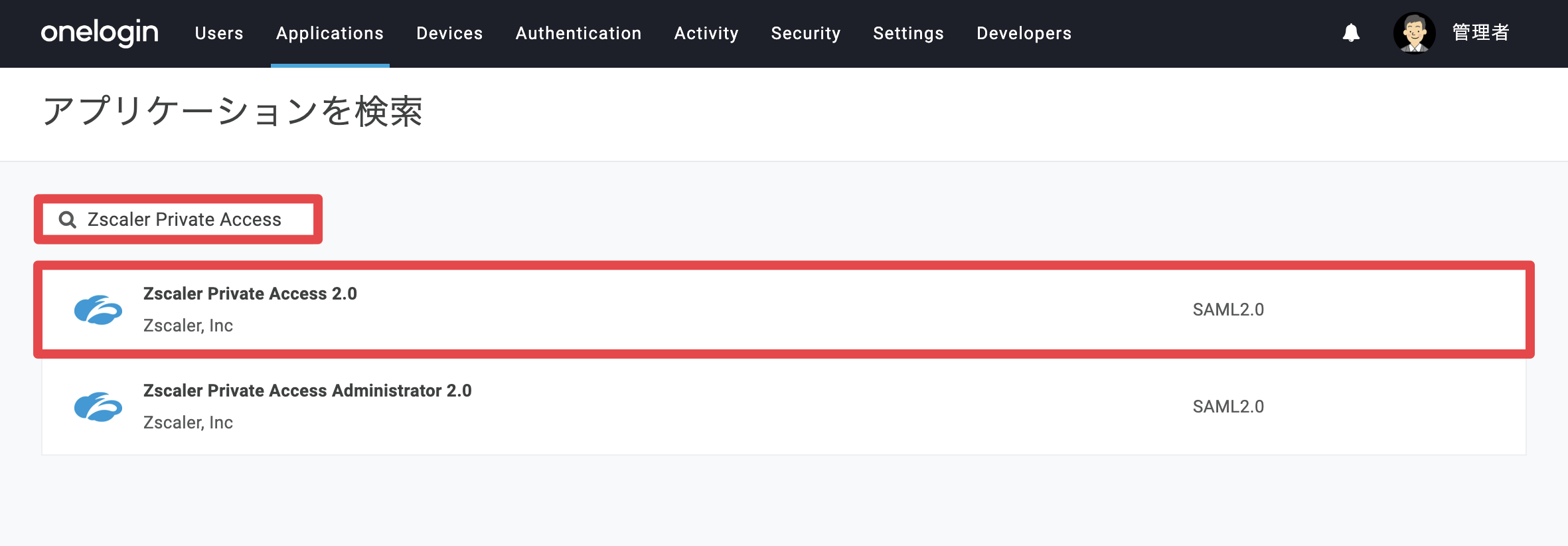Open the Developers menu
The height and width of the screenshot is (546, 1568).
coord(1024,33)
